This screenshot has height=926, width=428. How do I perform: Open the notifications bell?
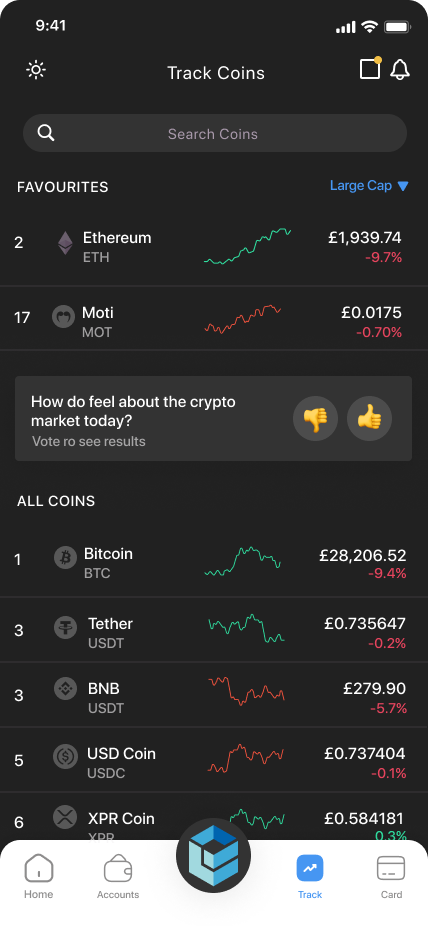(x=400, y=70)
